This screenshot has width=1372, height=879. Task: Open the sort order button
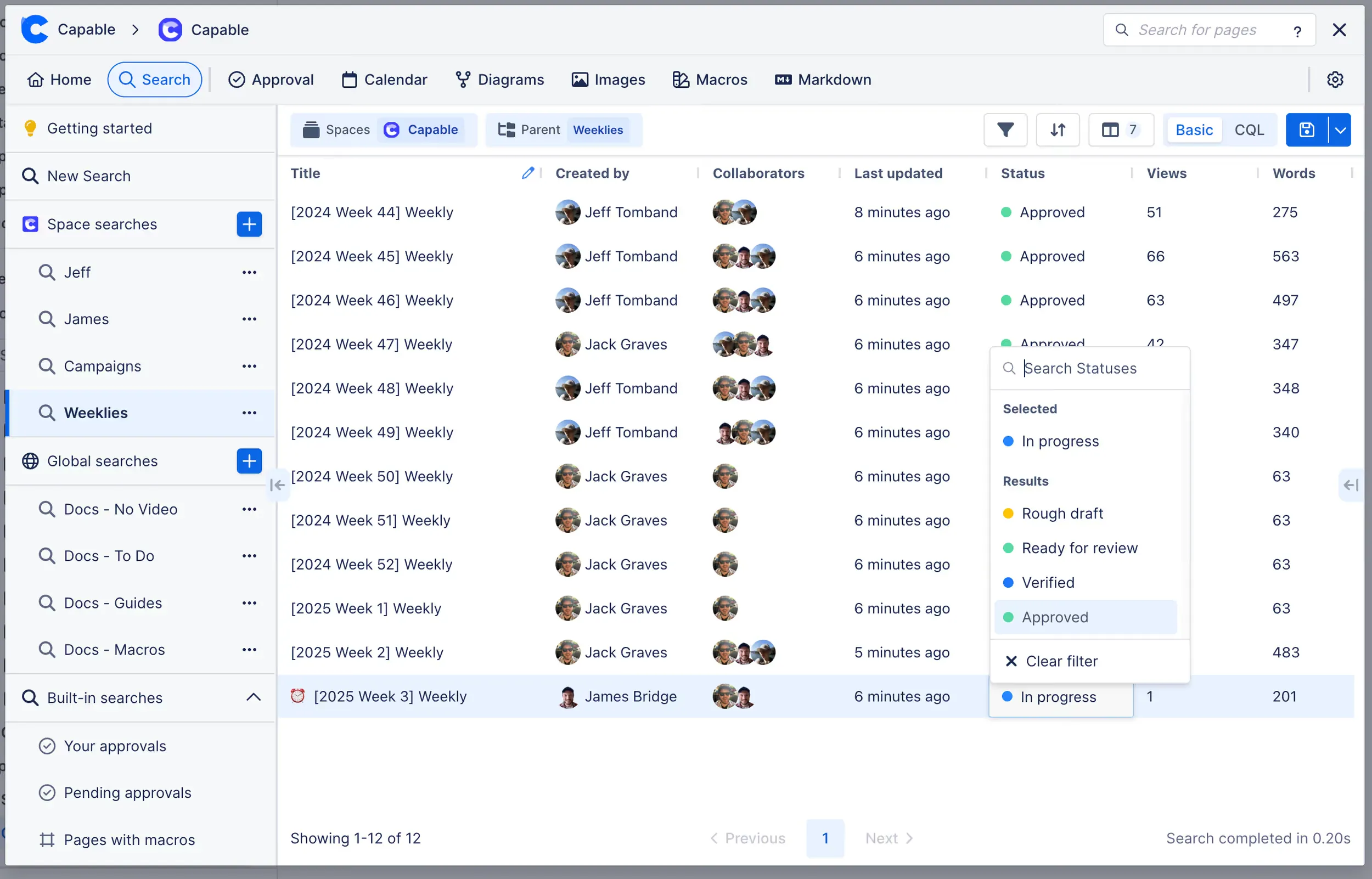tap(1058, 130)
